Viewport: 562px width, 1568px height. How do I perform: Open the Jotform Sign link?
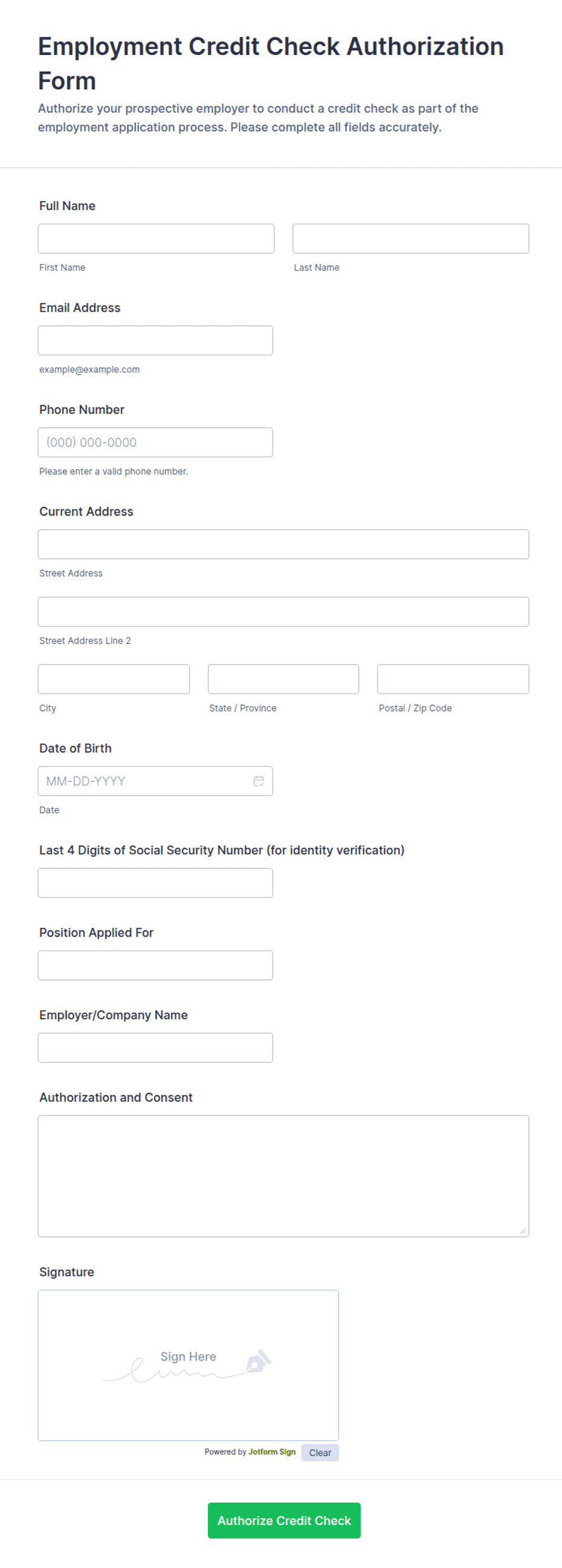point(271,1452)
